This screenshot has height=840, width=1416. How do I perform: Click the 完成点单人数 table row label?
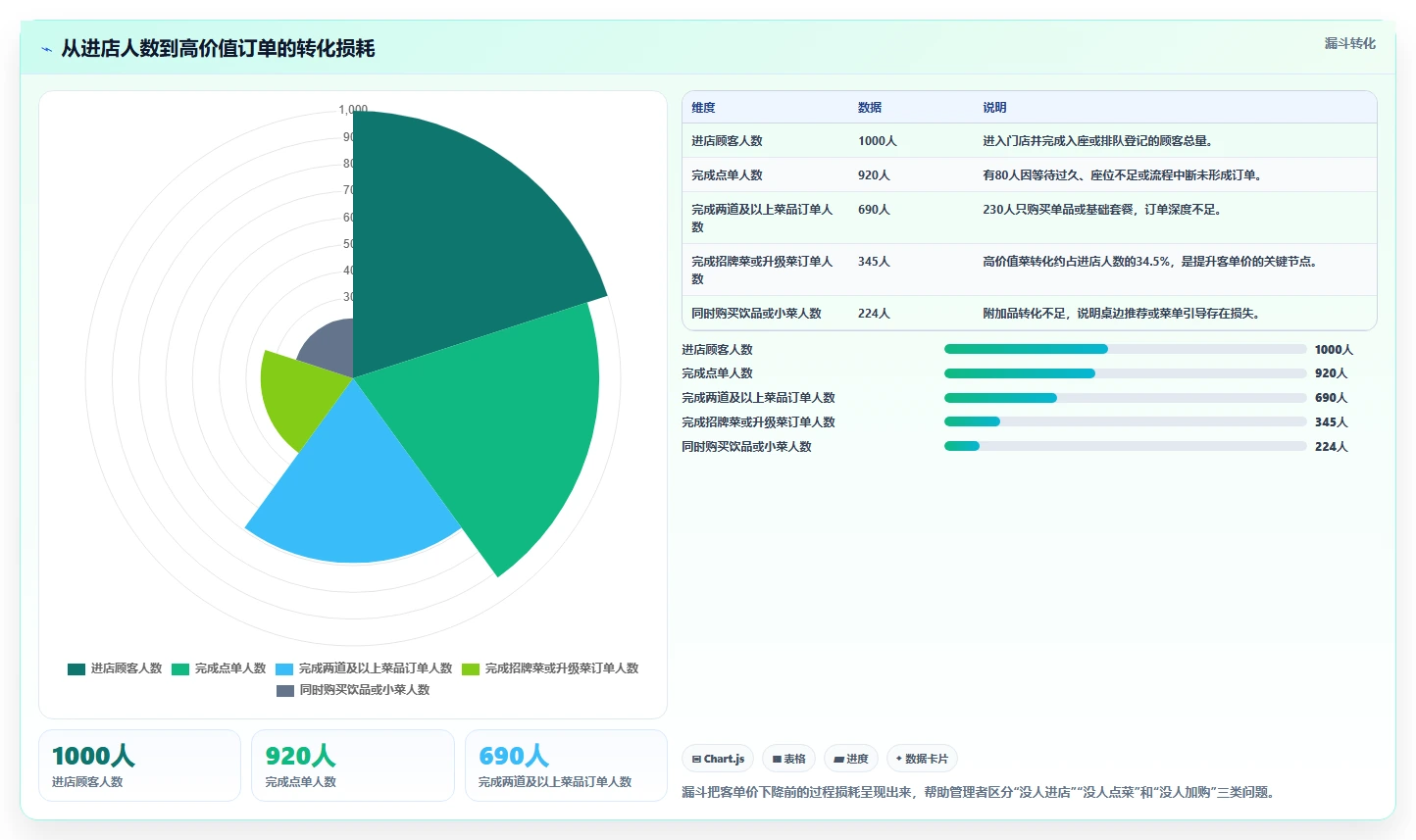click(x=727, y=175)
